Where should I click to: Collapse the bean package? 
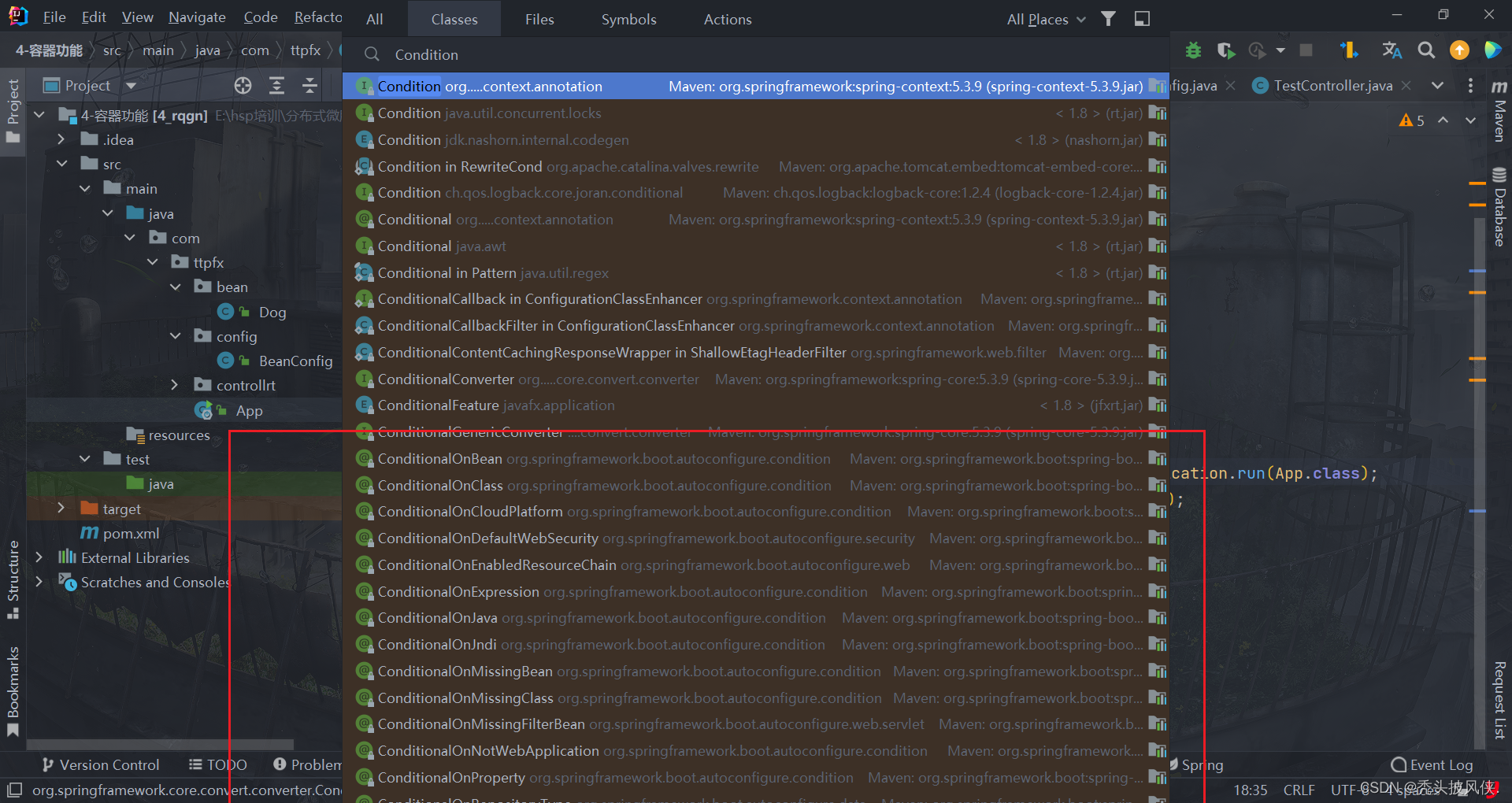click(175, 287)
